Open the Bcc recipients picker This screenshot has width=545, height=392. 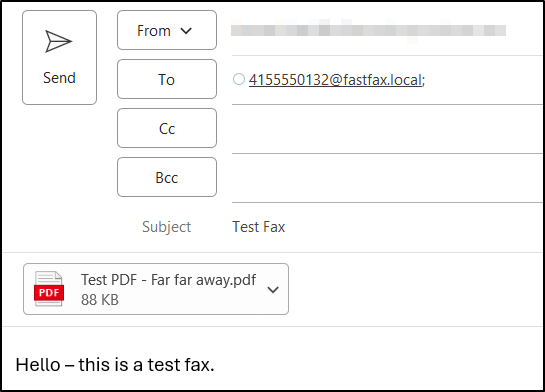coord(167,177)
